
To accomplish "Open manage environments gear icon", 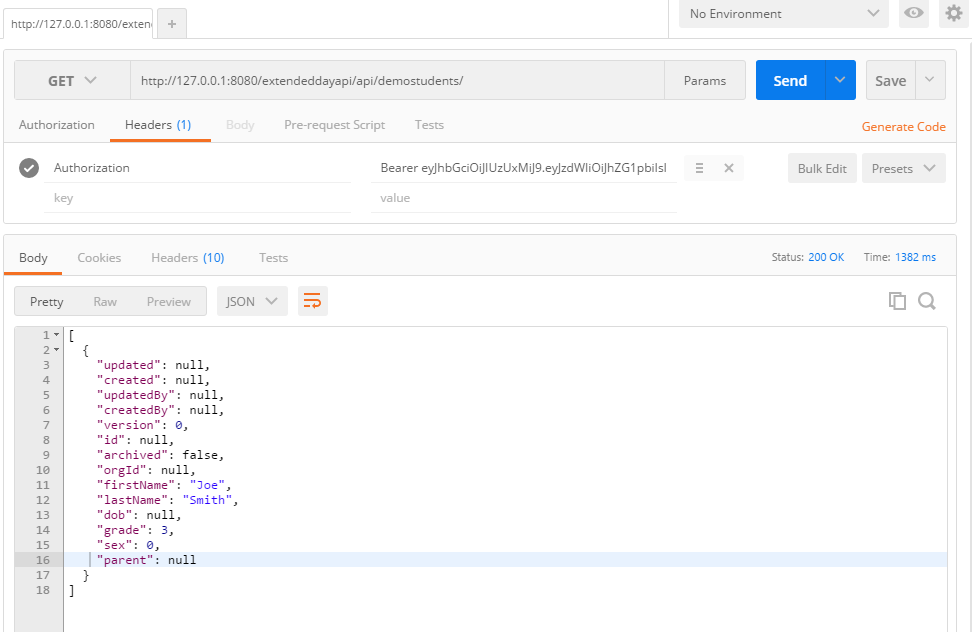I will tap(953, 13).
